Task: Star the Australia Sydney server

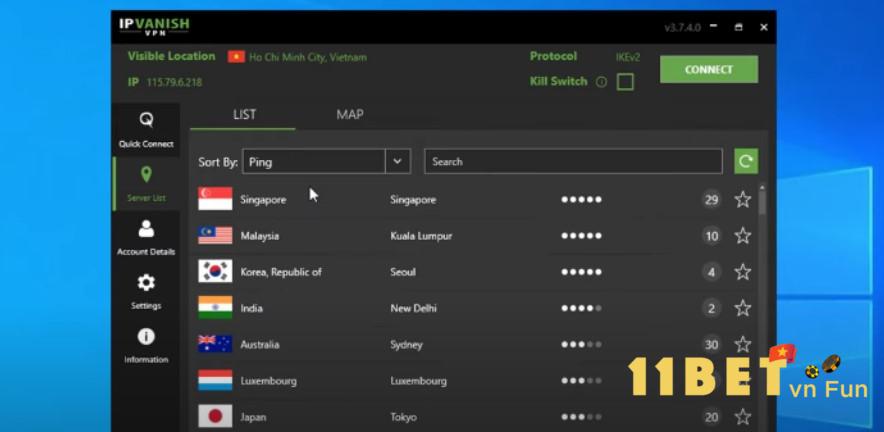Action: click(x=743, y=344)
